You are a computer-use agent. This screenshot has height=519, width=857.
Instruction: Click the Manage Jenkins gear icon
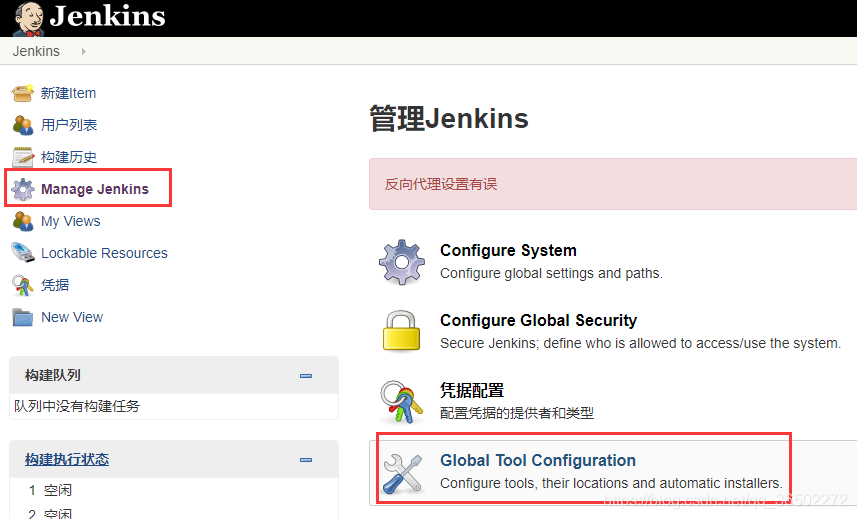pos(22,189)
